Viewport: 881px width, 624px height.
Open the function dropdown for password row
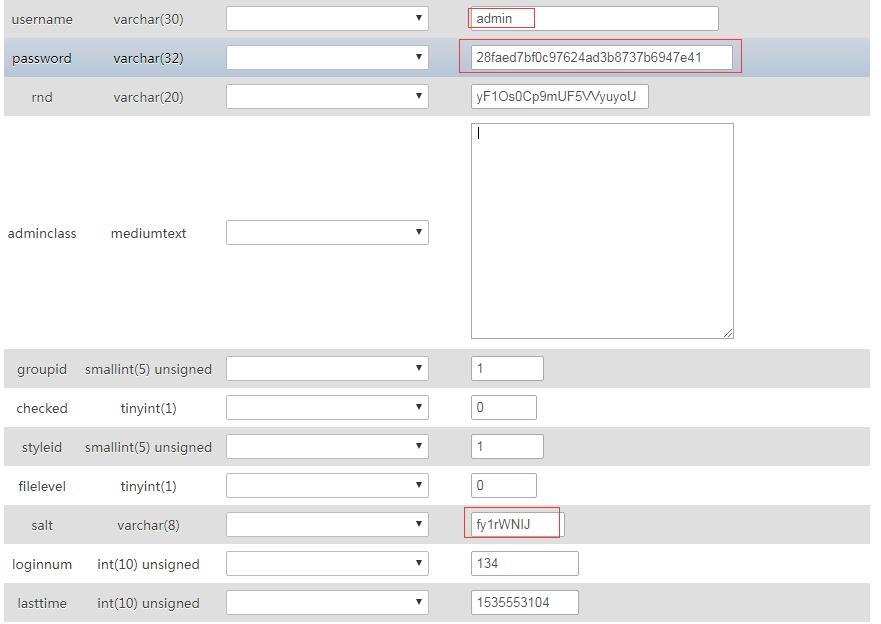tap(327, 57)
